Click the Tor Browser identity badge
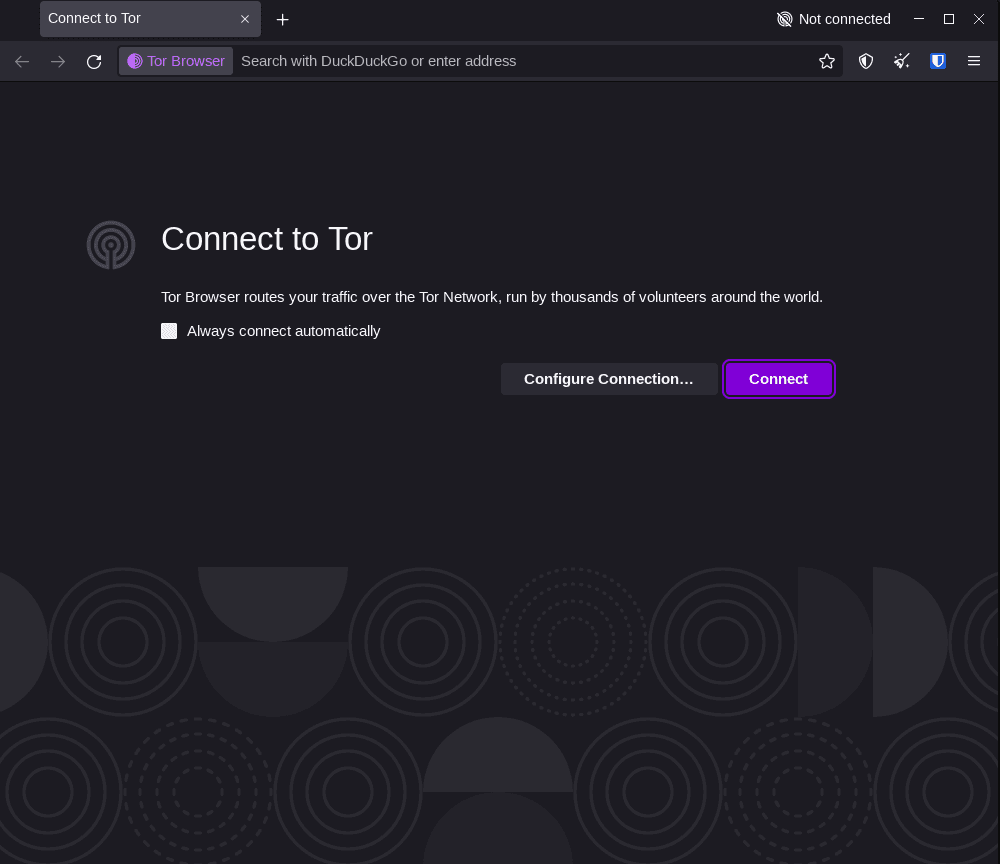 (x=176, y=61)
